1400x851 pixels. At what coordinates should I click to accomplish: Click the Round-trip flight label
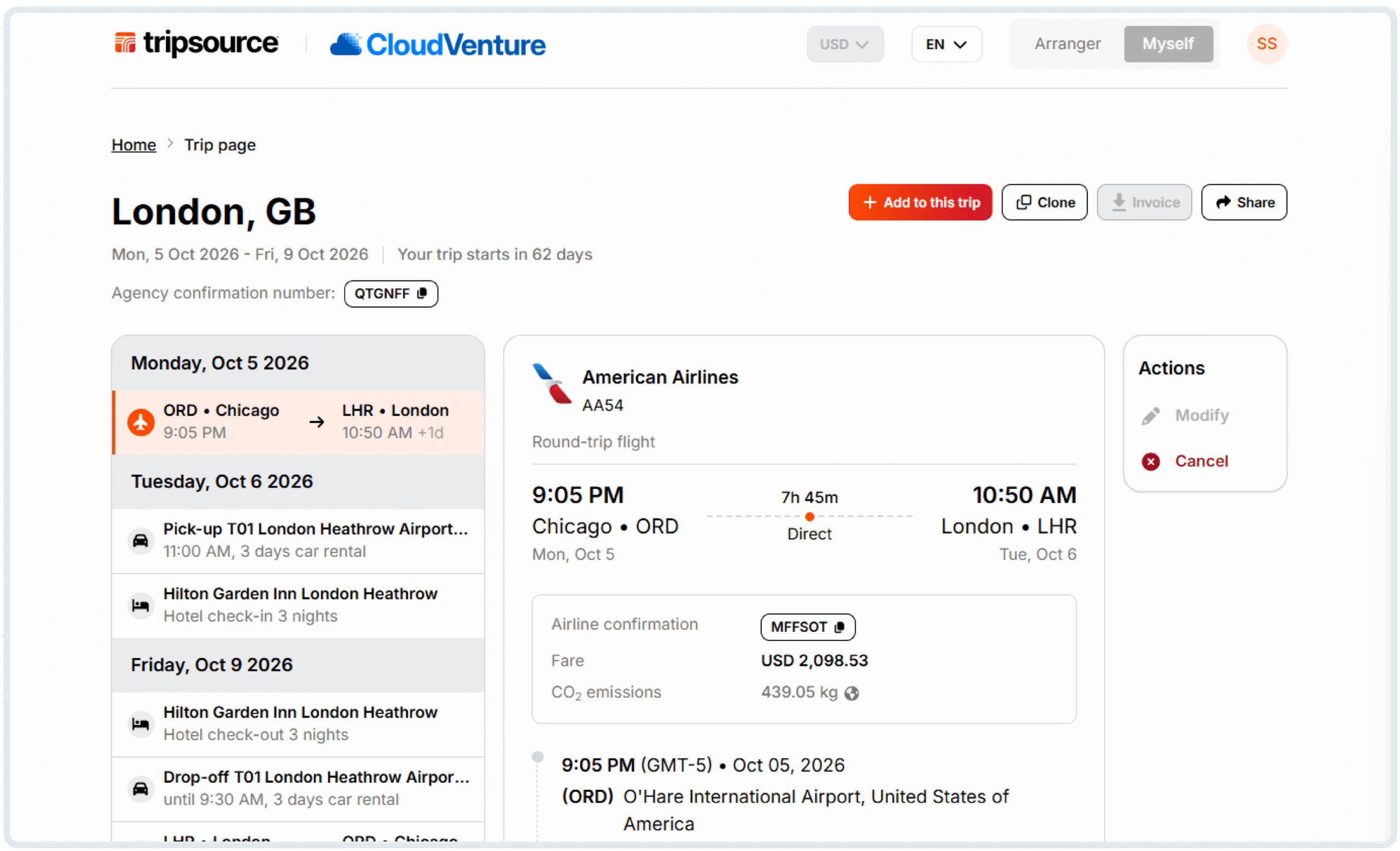(x=593, y=441)
